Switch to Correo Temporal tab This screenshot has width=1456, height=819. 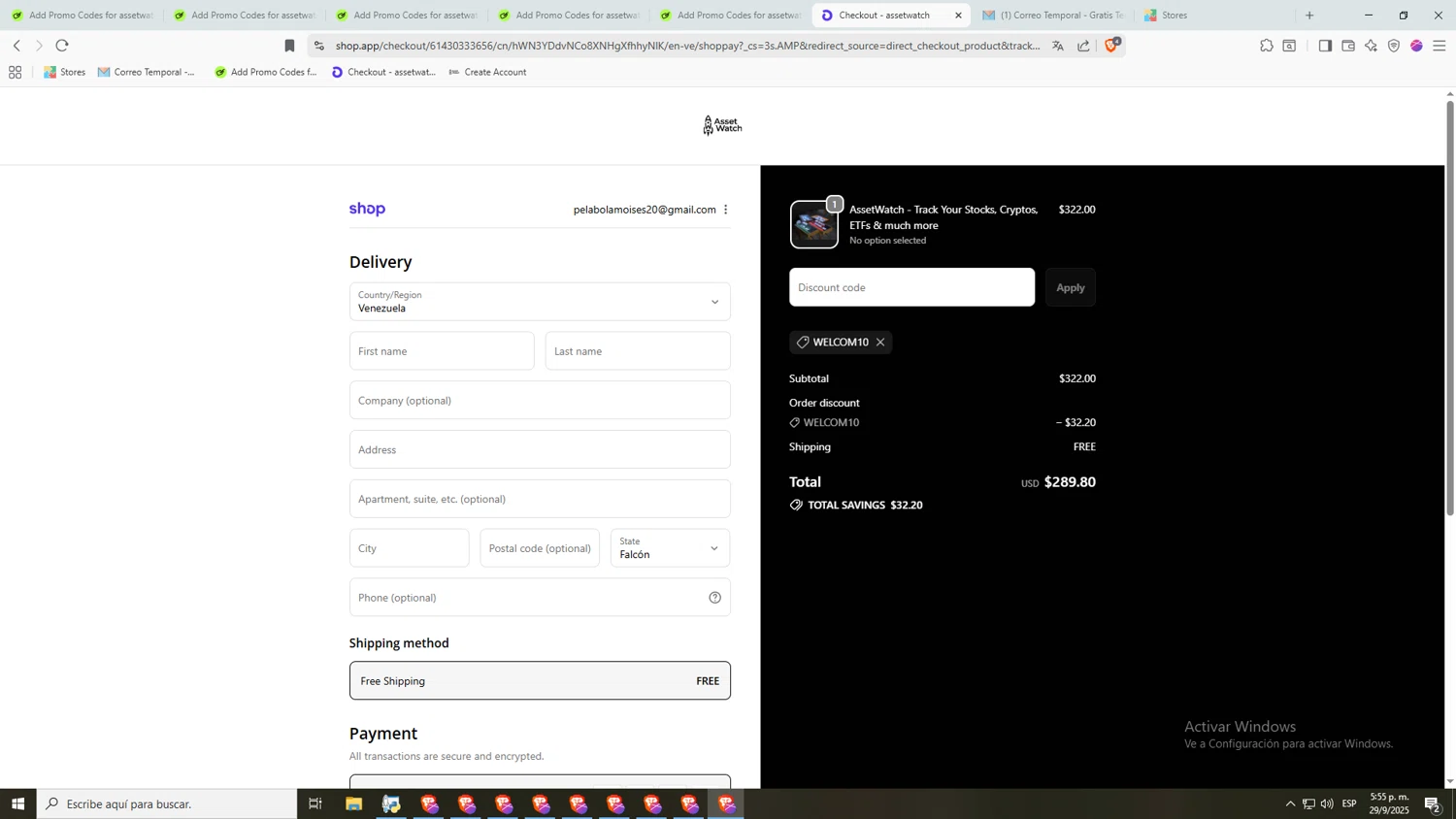click(x=1053, y=16)
